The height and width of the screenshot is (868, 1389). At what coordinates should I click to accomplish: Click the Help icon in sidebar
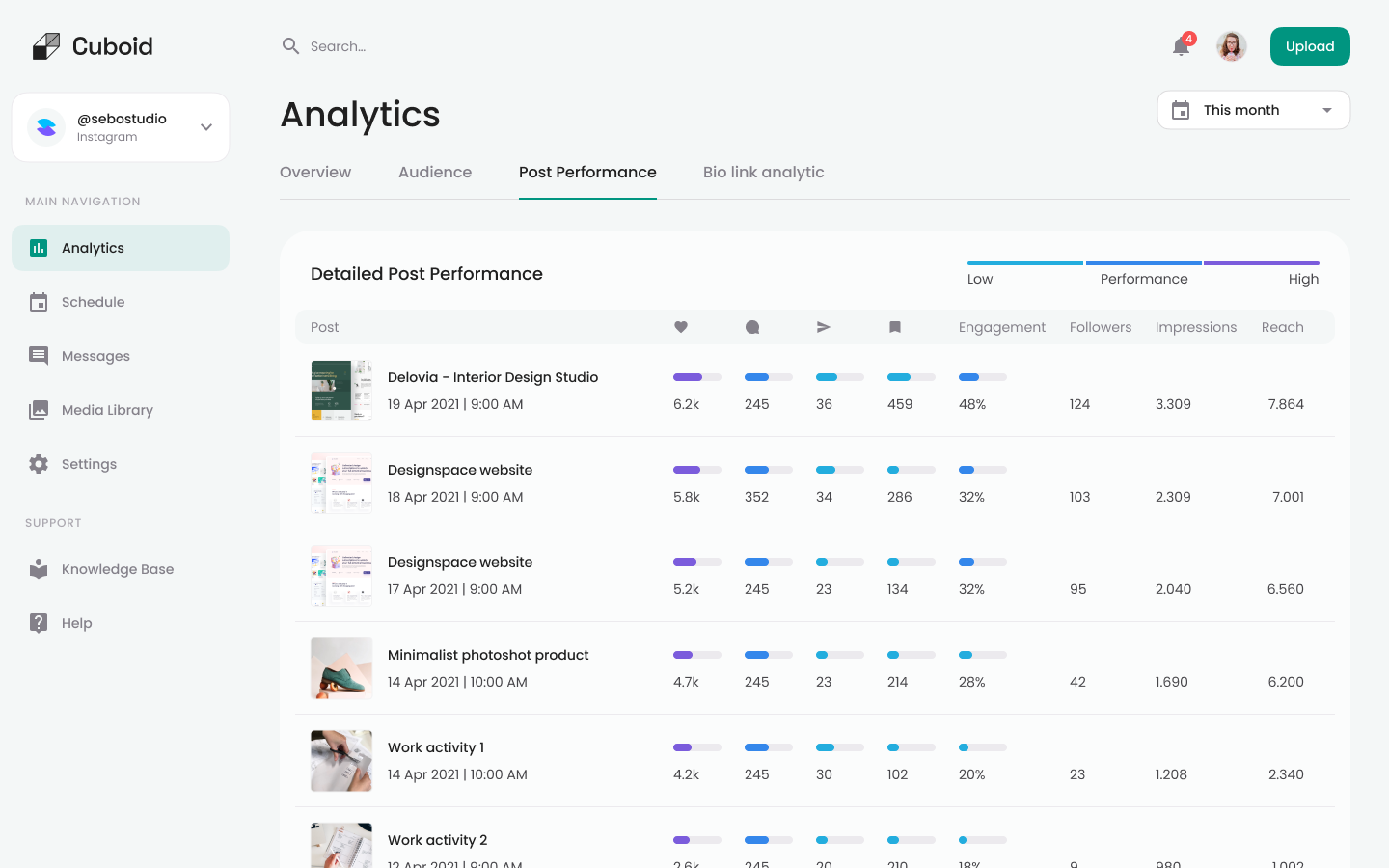click(39, 622)
